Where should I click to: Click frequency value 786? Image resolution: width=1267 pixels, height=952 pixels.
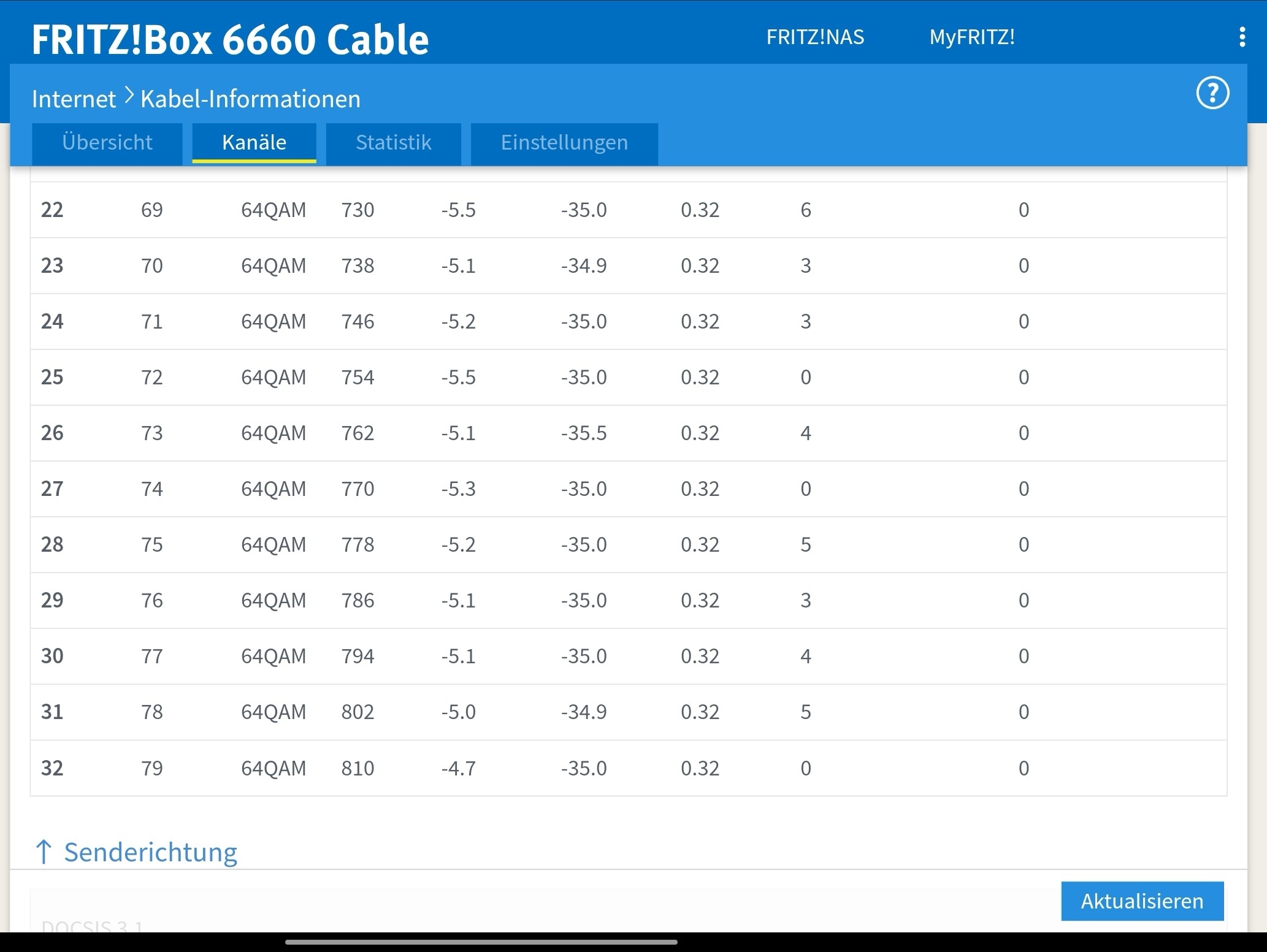coord(358,600)
